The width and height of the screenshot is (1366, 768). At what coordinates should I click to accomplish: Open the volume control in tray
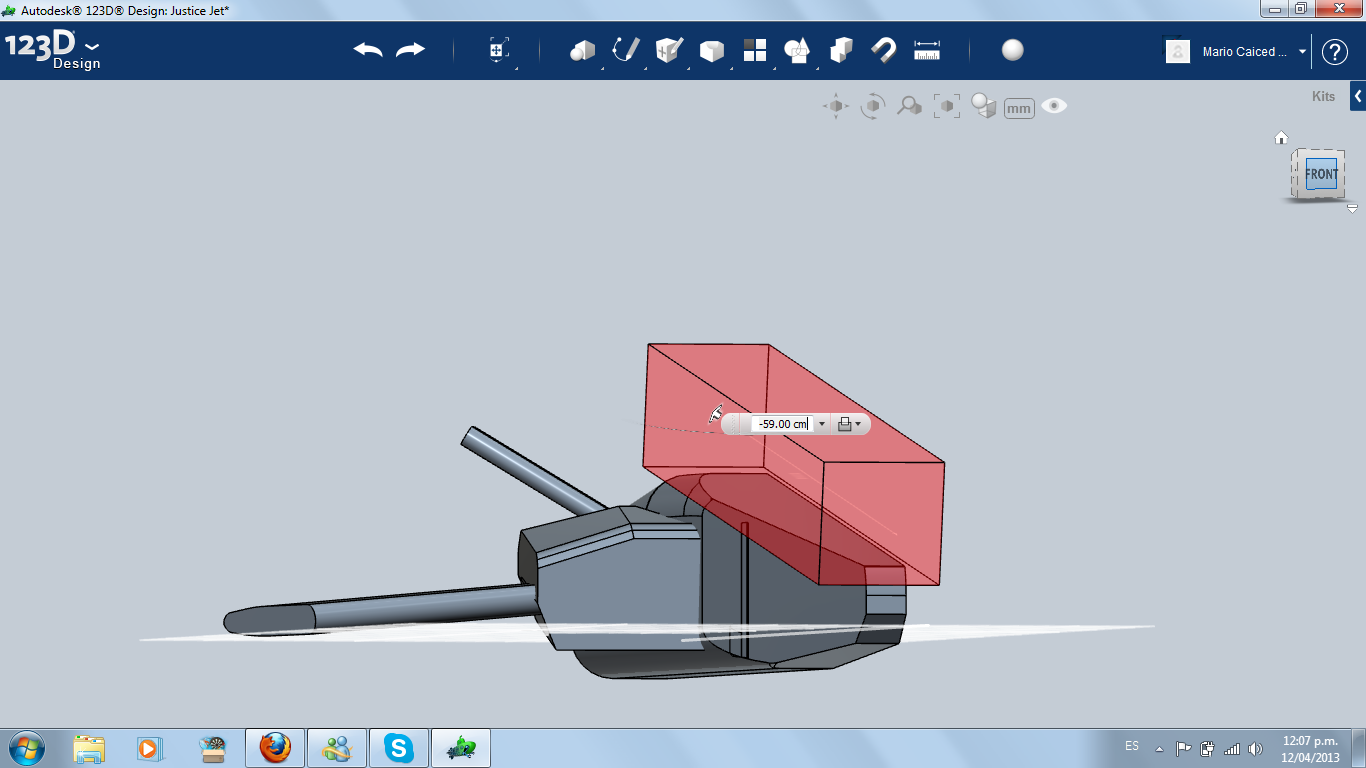[x=1255, y=748]
